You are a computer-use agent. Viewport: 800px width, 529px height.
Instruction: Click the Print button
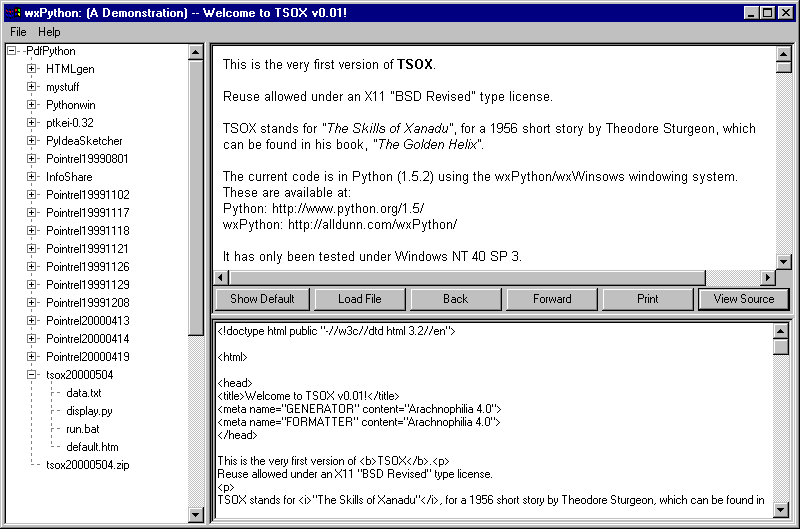click(x=647, y=299)
